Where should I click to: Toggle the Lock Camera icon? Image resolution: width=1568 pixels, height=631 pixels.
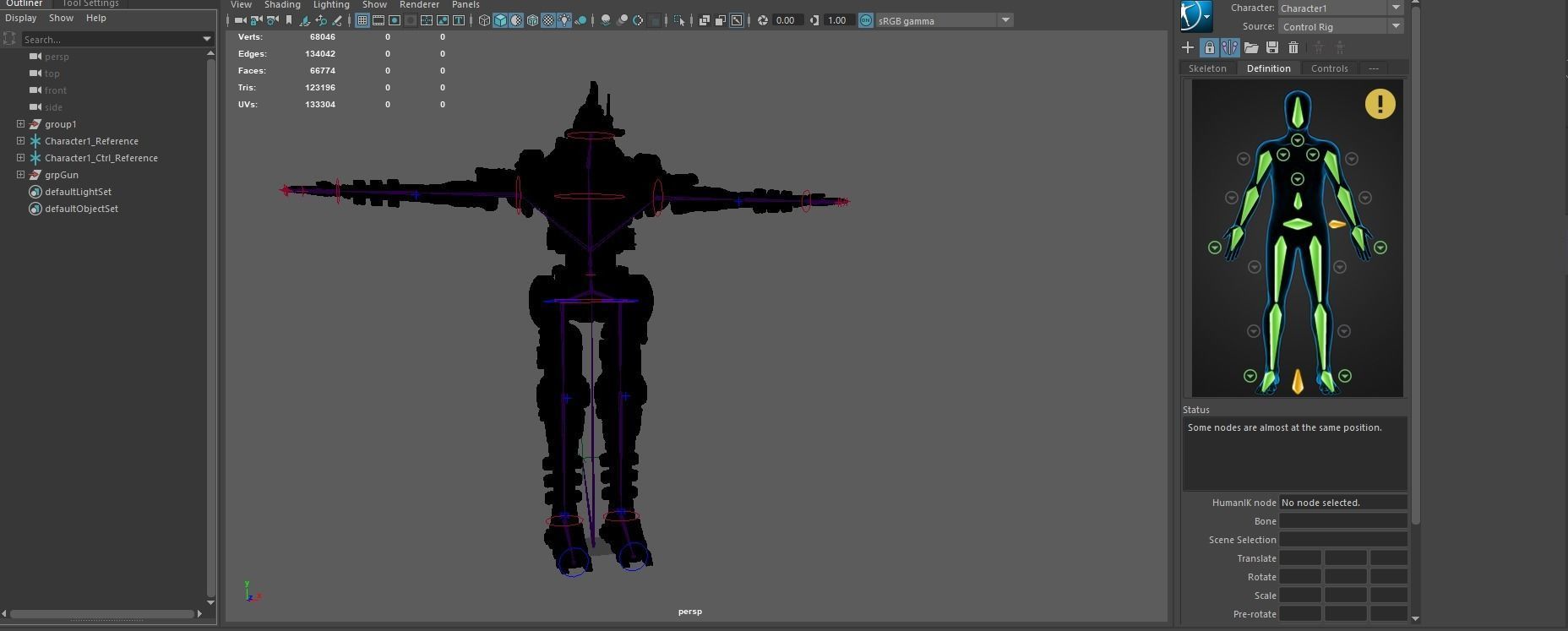pyautogui.click(x=256, y=20)
